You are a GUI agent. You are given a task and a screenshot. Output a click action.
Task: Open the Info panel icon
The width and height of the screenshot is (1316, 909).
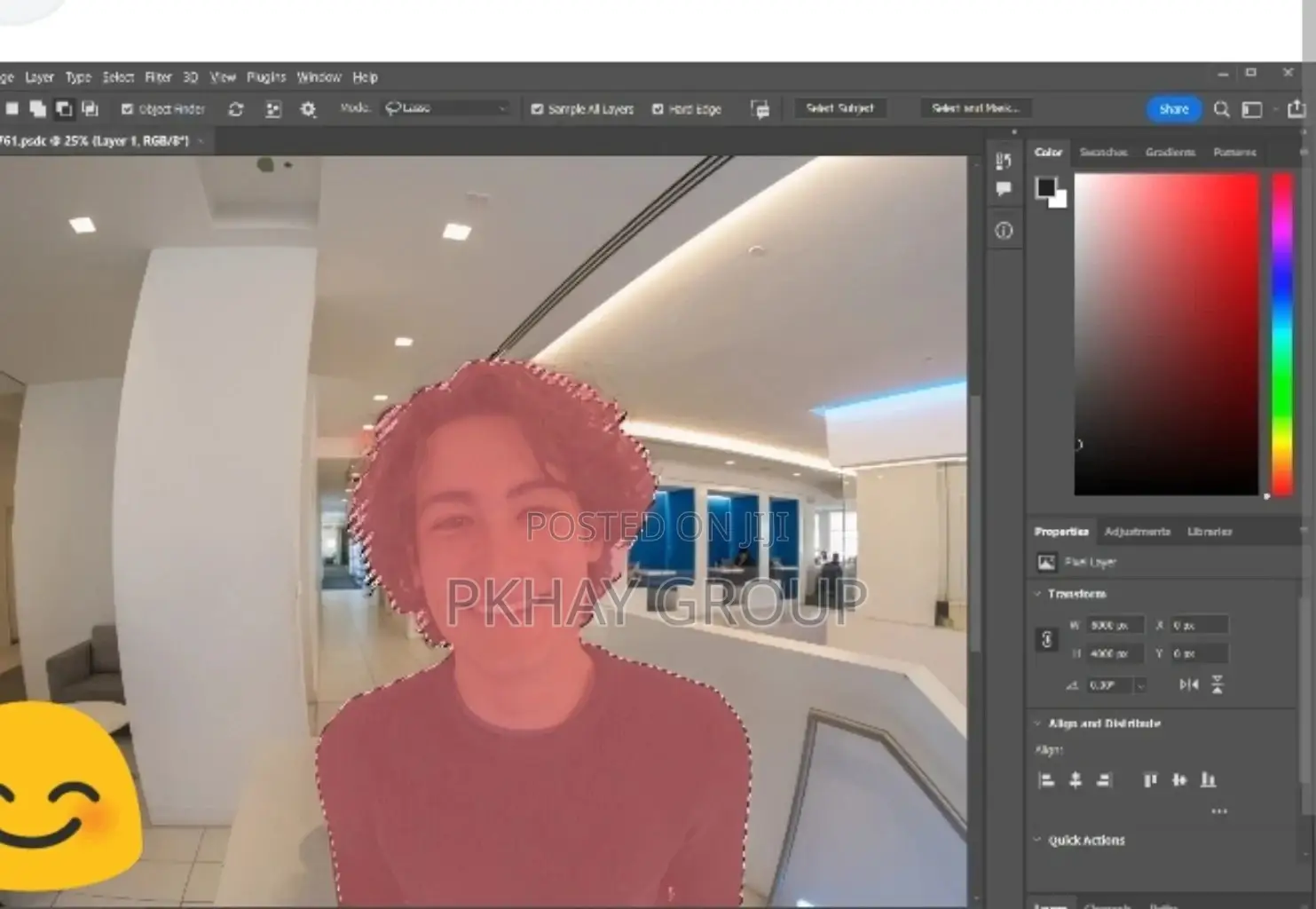[1004, 231]
